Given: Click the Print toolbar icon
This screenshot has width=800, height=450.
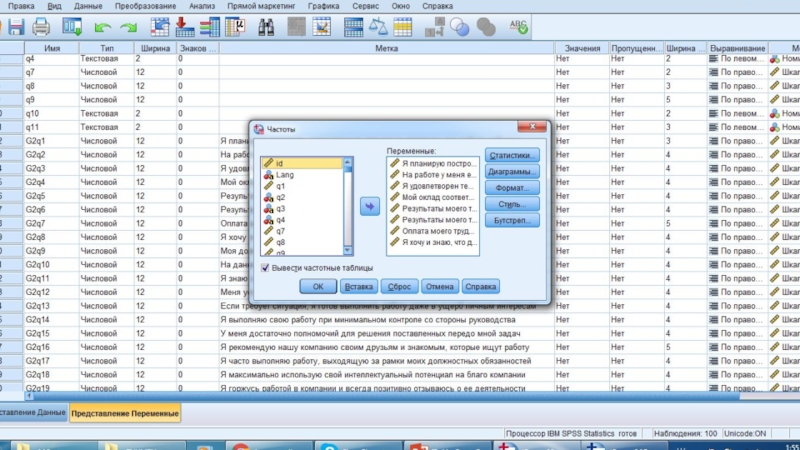Looking at the screenshot, I should pyautogui.click(x=41, y=26).
